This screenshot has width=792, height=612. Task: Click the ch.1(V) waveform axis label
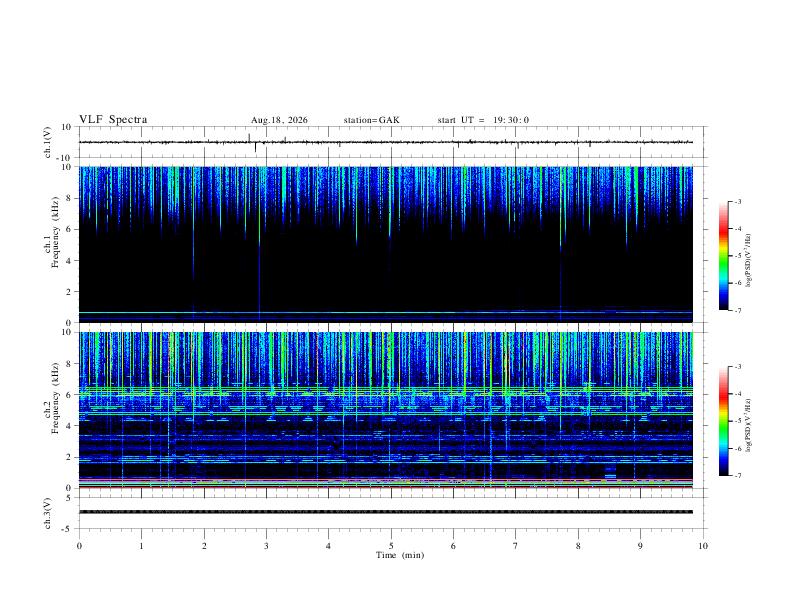[48, 142]
